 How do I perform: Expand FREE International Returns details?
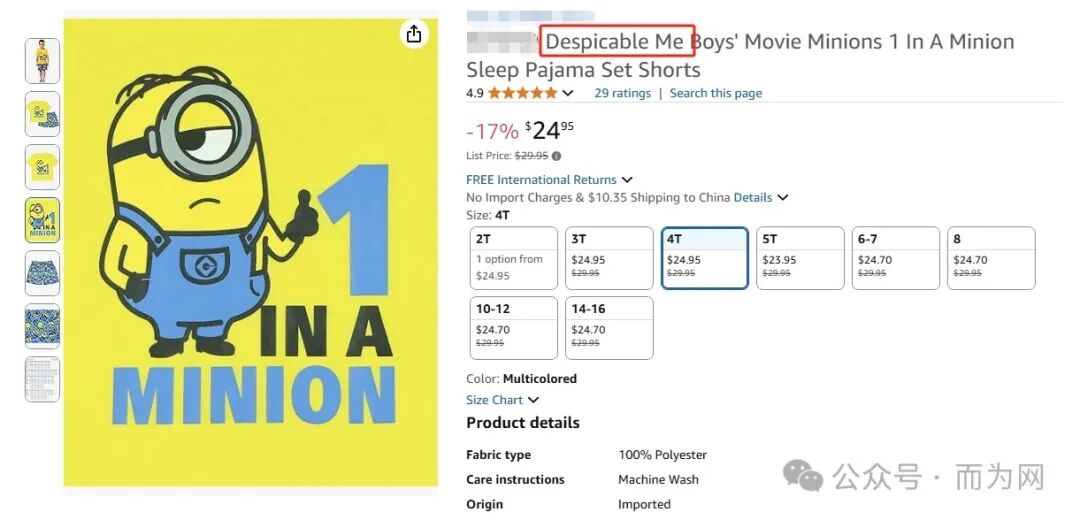[x=549, y=180]
